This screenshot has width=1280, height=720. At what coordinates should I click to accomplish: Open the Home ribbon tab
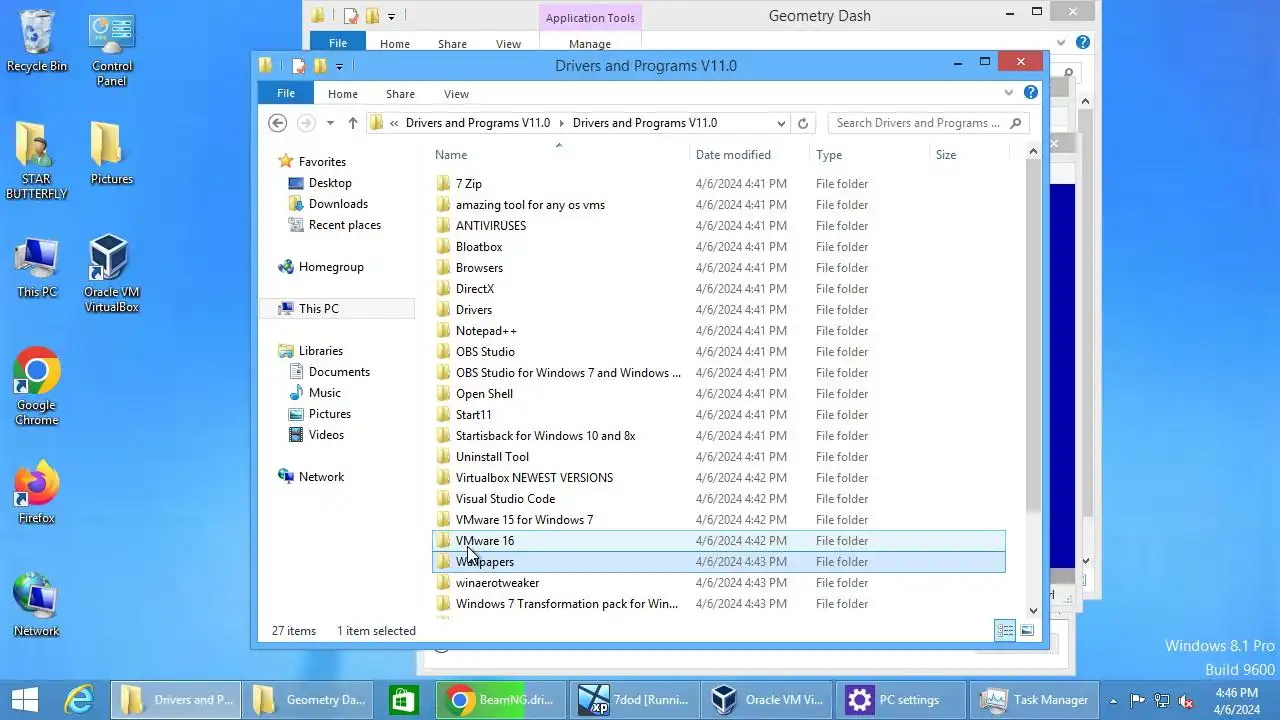[x=343, y=93]
